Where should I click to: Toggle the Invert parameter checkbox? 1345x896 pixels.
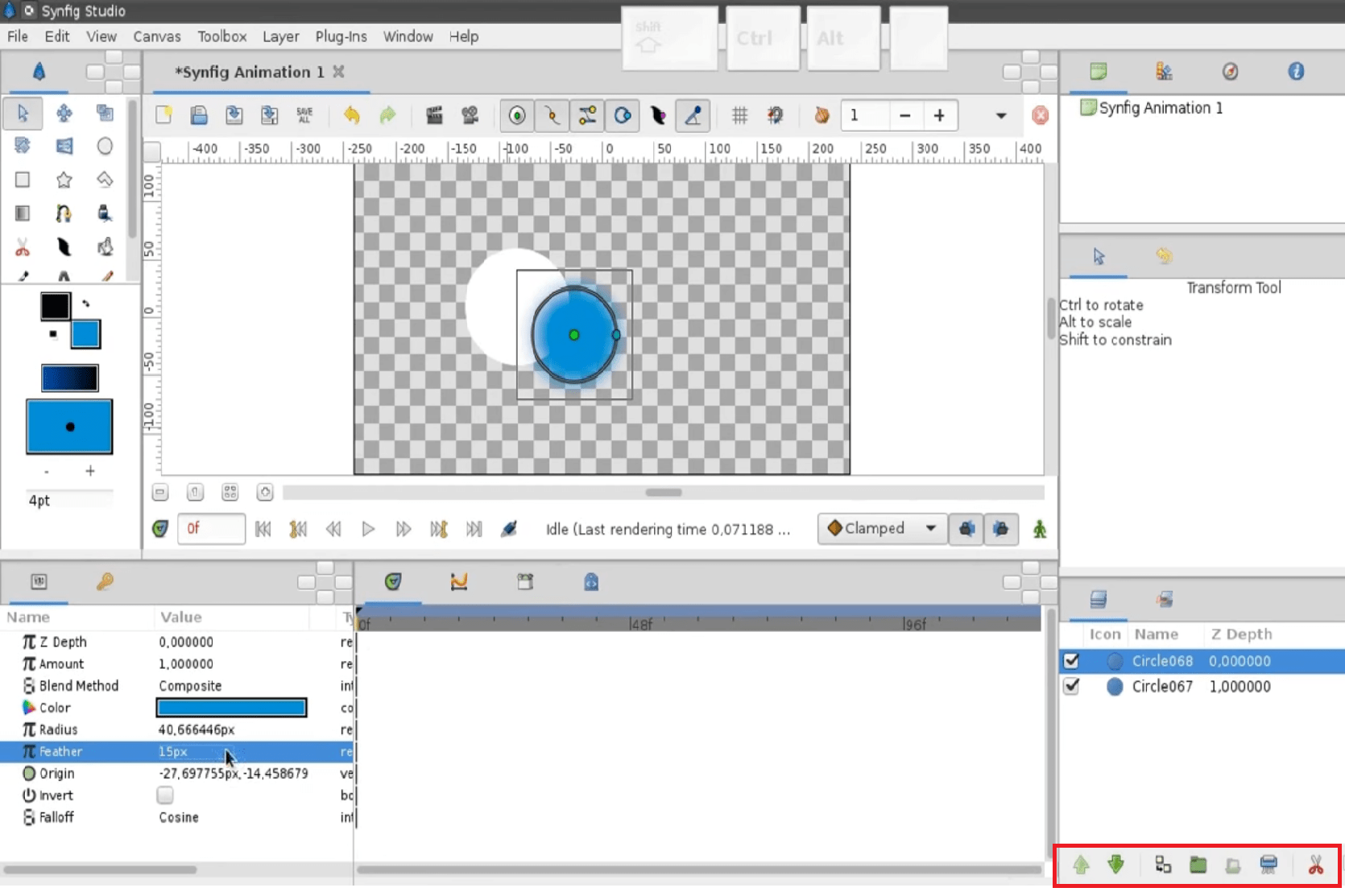164,795
